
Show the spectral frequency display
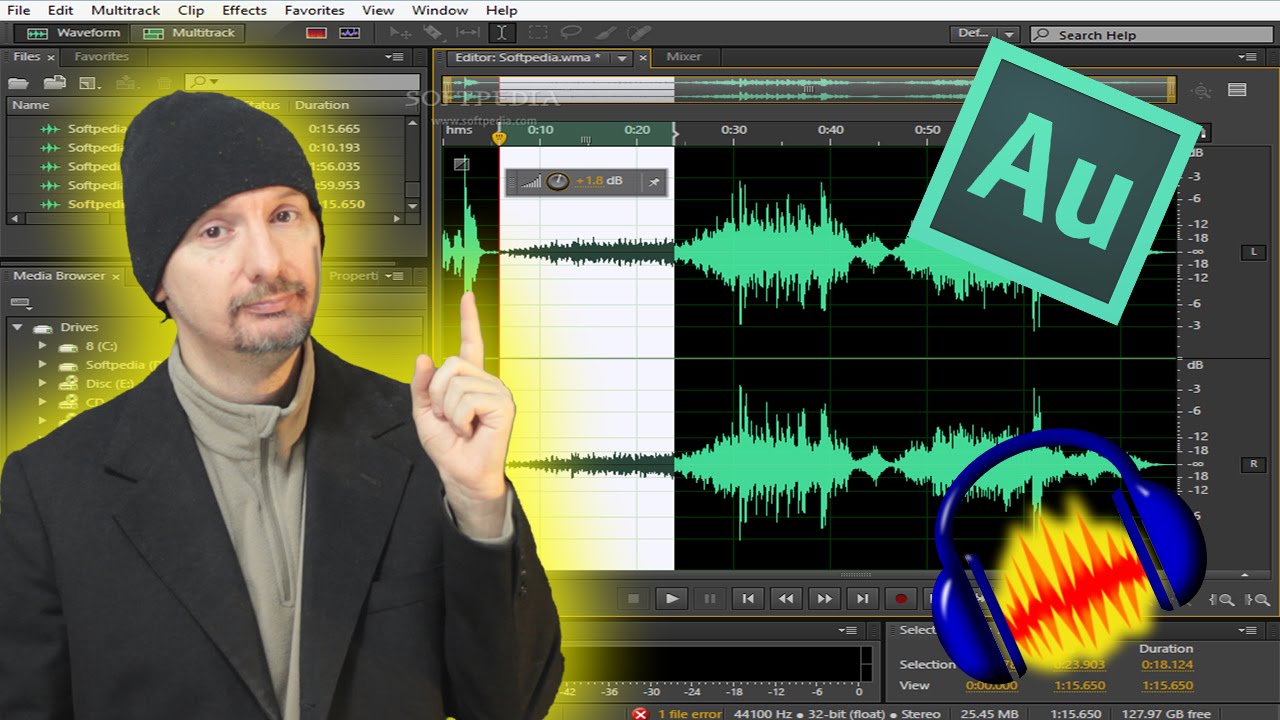[317, 33]
